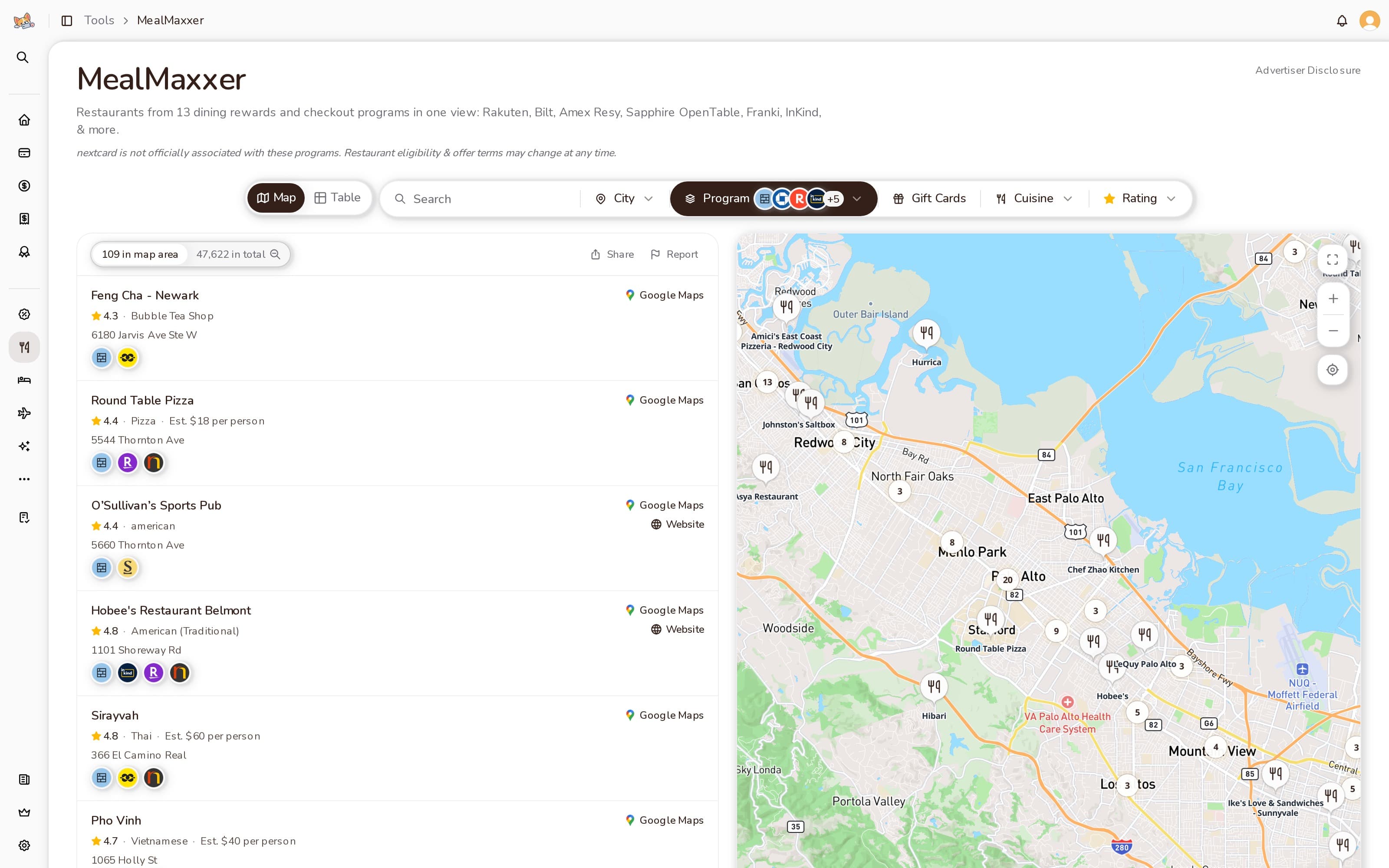Click the yellow badge on Feng Cha - Newark
The height and width of the screenshot is (868, 1389).
tap(128, 358)
